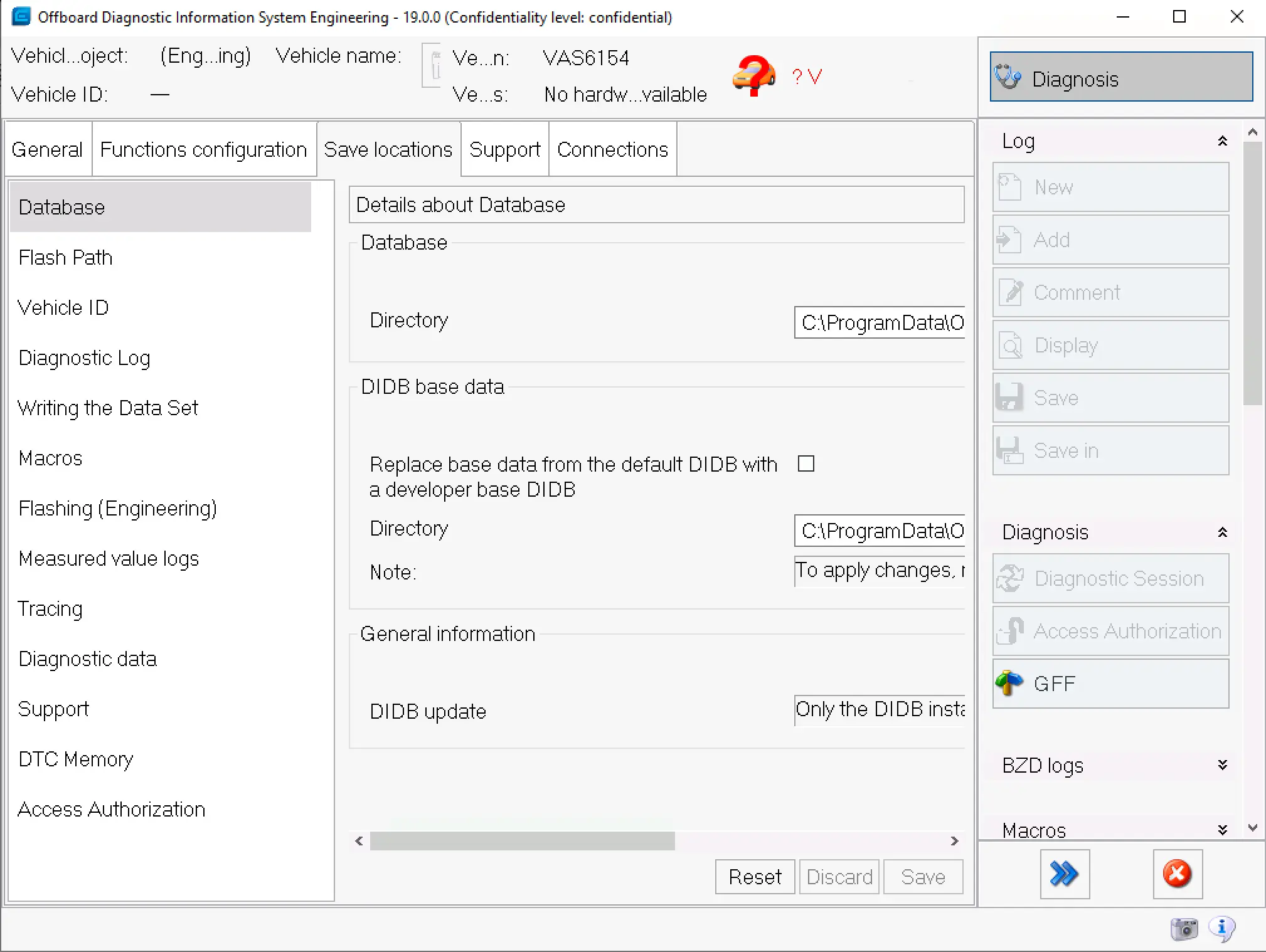Expand the Macros section in side panel
Screen dimensions: 1266x952
[x=1222, y=830]
